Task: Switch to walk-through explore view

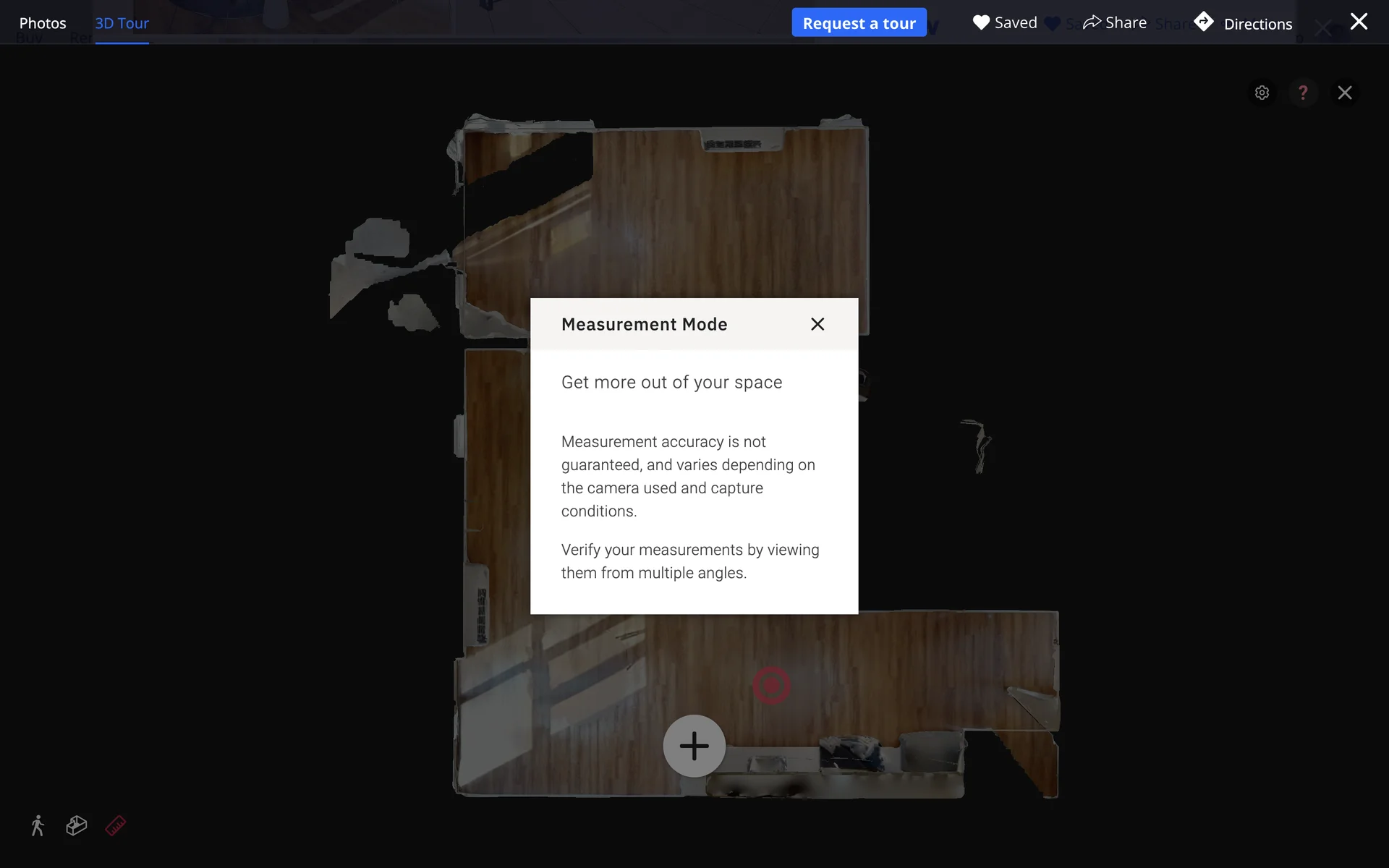Action: (x=38, y=825)
